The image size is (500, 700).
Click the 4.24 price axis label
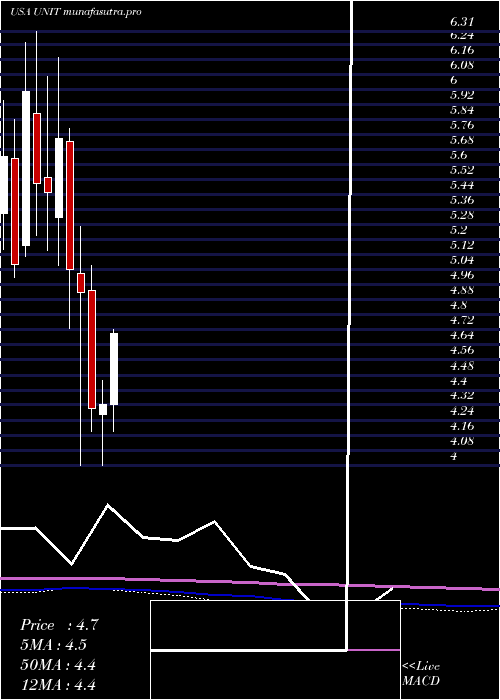click(462, 411)
